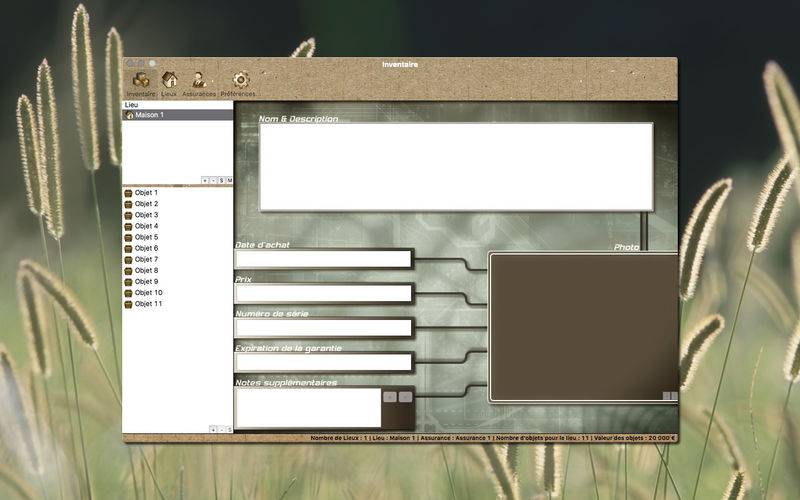Click into the Nom & Description text area

[x=455, y=166]
